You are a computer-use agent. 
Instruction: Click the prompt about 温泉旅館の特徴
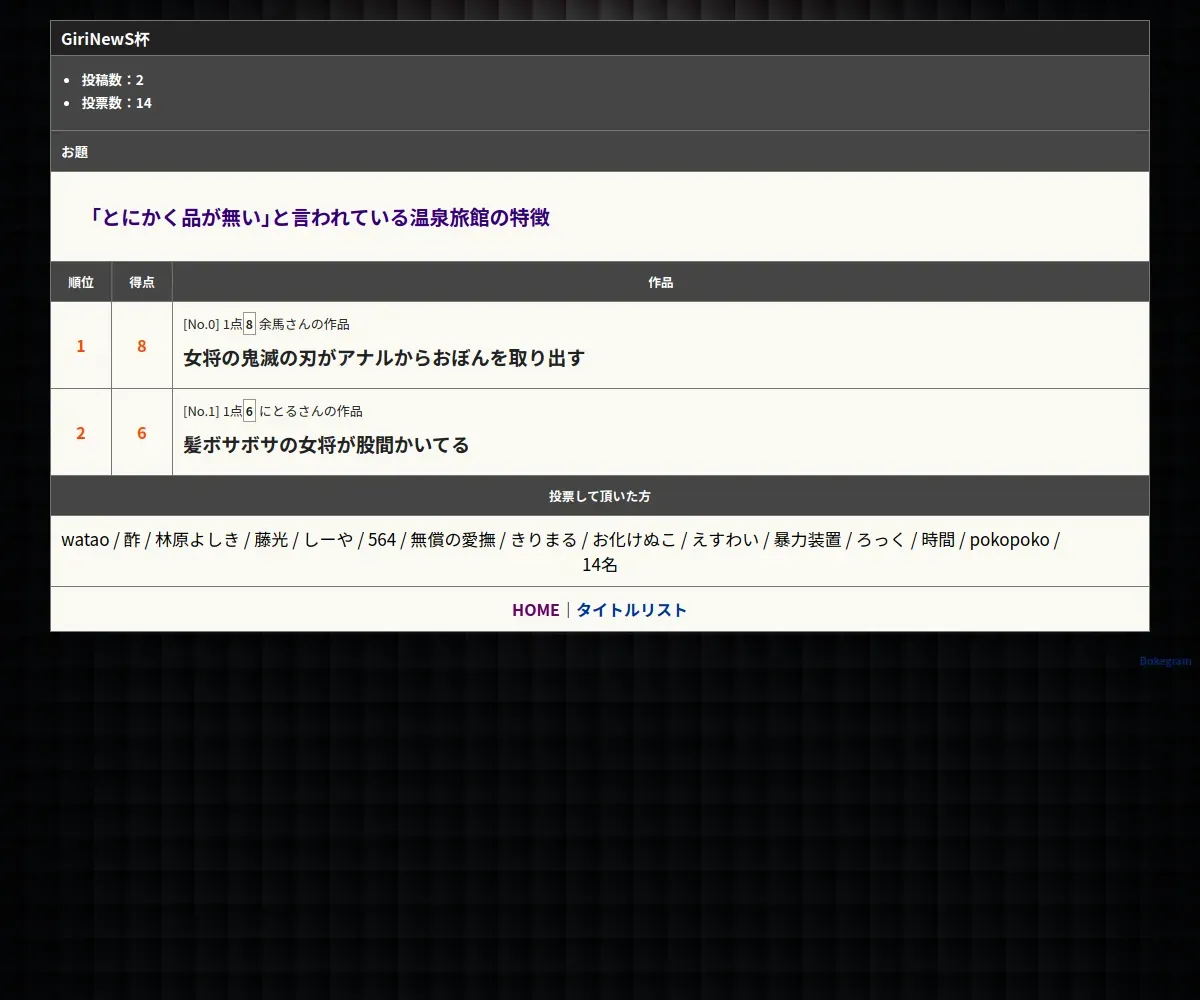(x=318, y=217)
